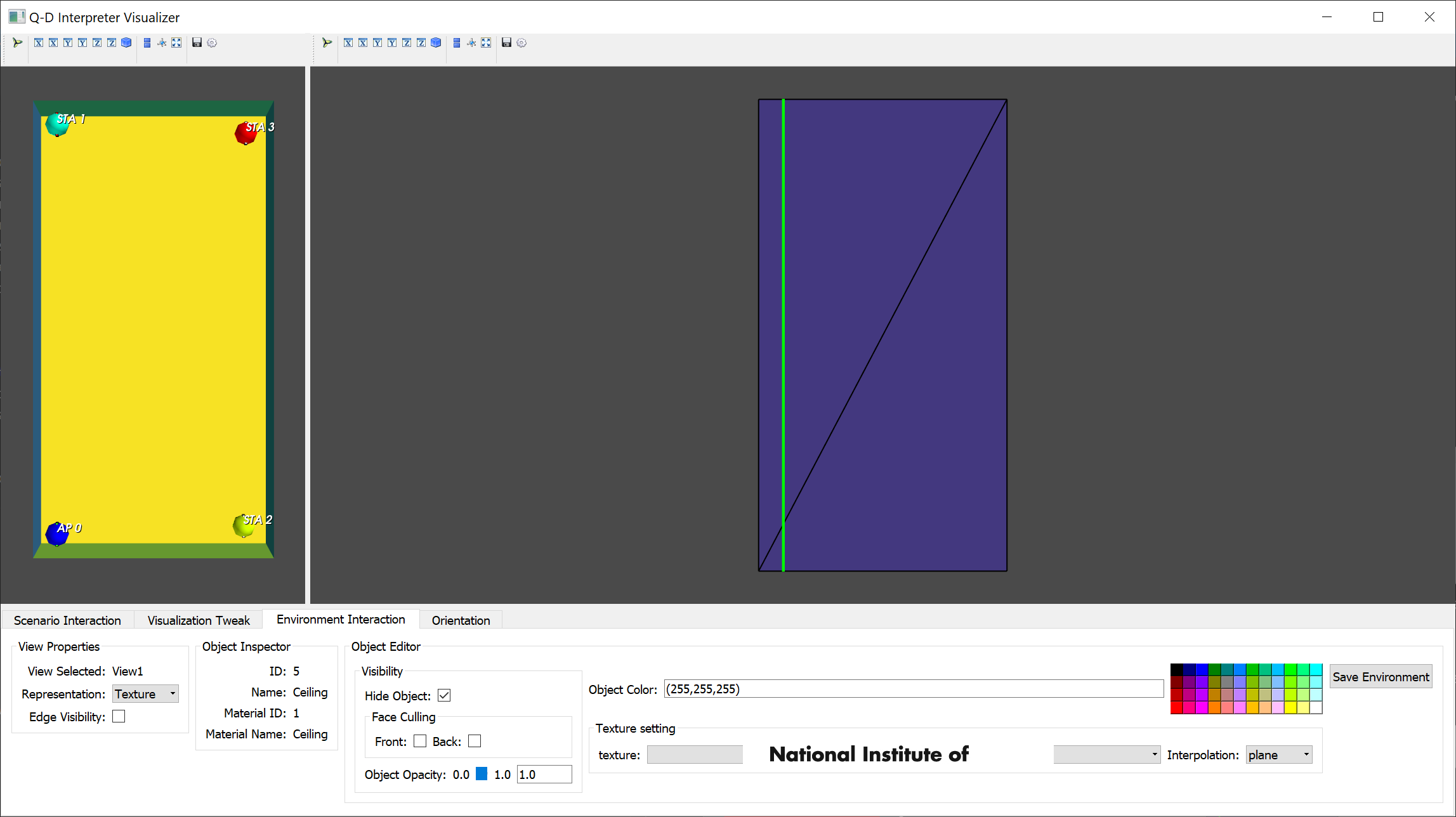Open the Representation Texture dropdown
The height and width of the screenshot is (817, 1456).
coord(145,694)
